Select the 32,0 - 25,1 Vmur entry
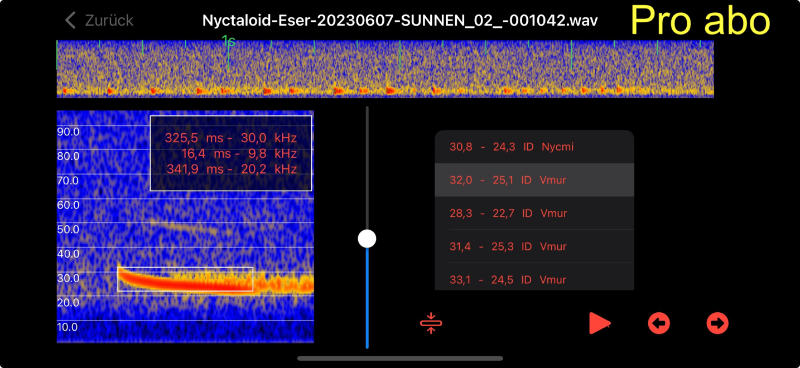Screen dimensions: 800x368 [x=534, y=180]
